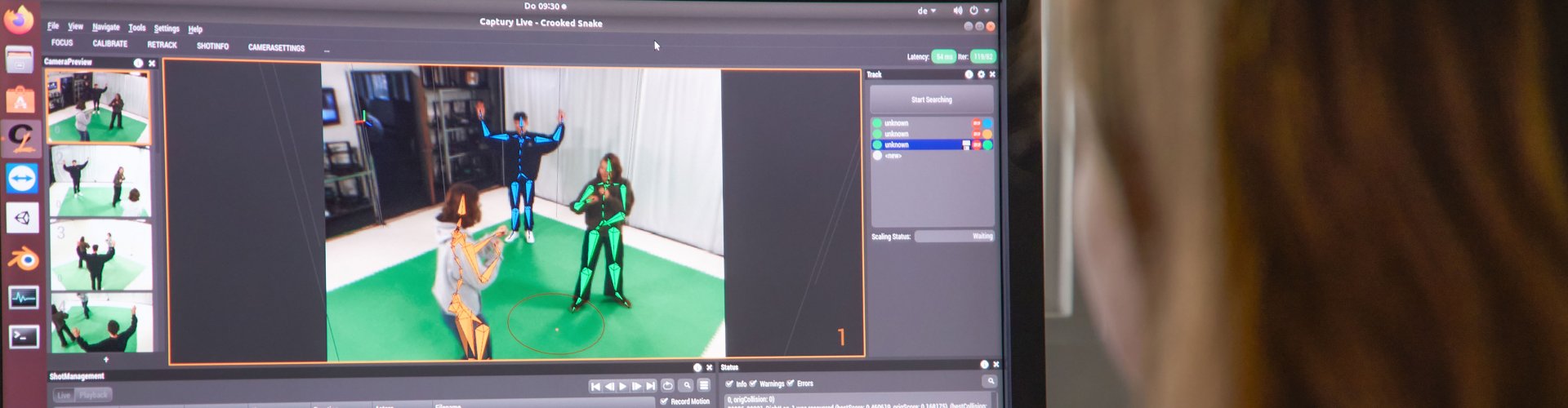Toggle the Record Motion checkbox
Screen dimensions: 1568x408
click(x=664, y=401)
